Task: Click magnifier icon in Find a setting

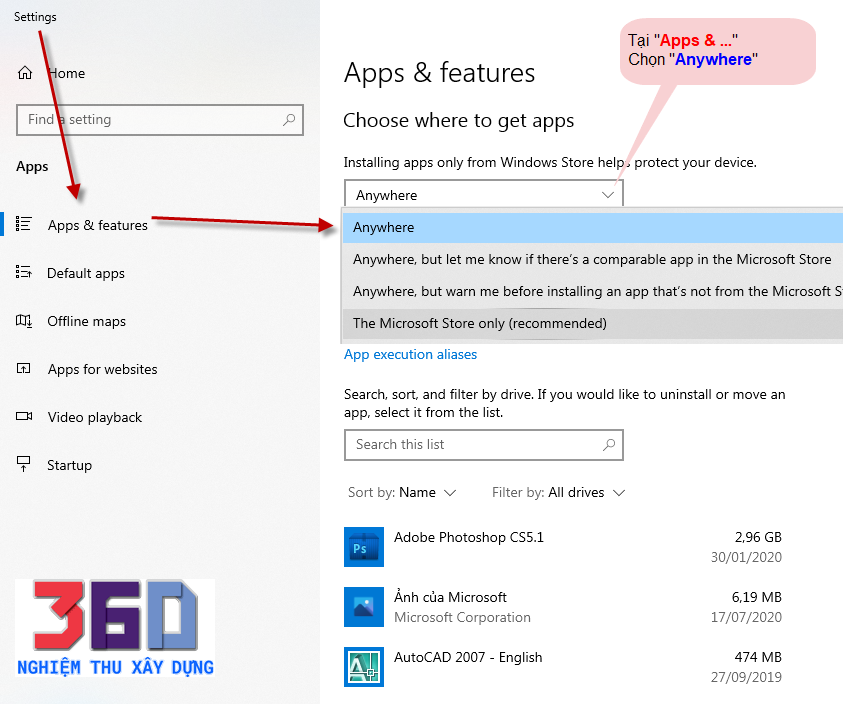Action: point(289,119)
